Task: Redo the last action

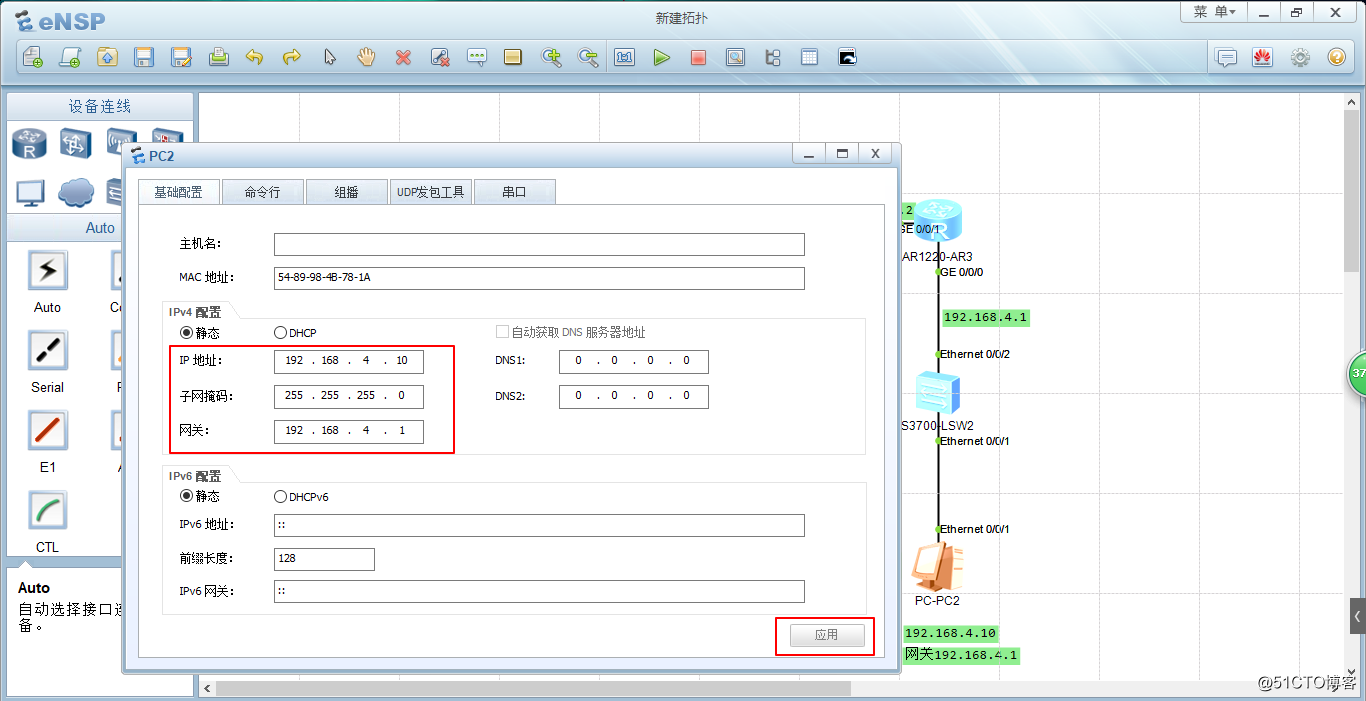Action: point(292,57)
